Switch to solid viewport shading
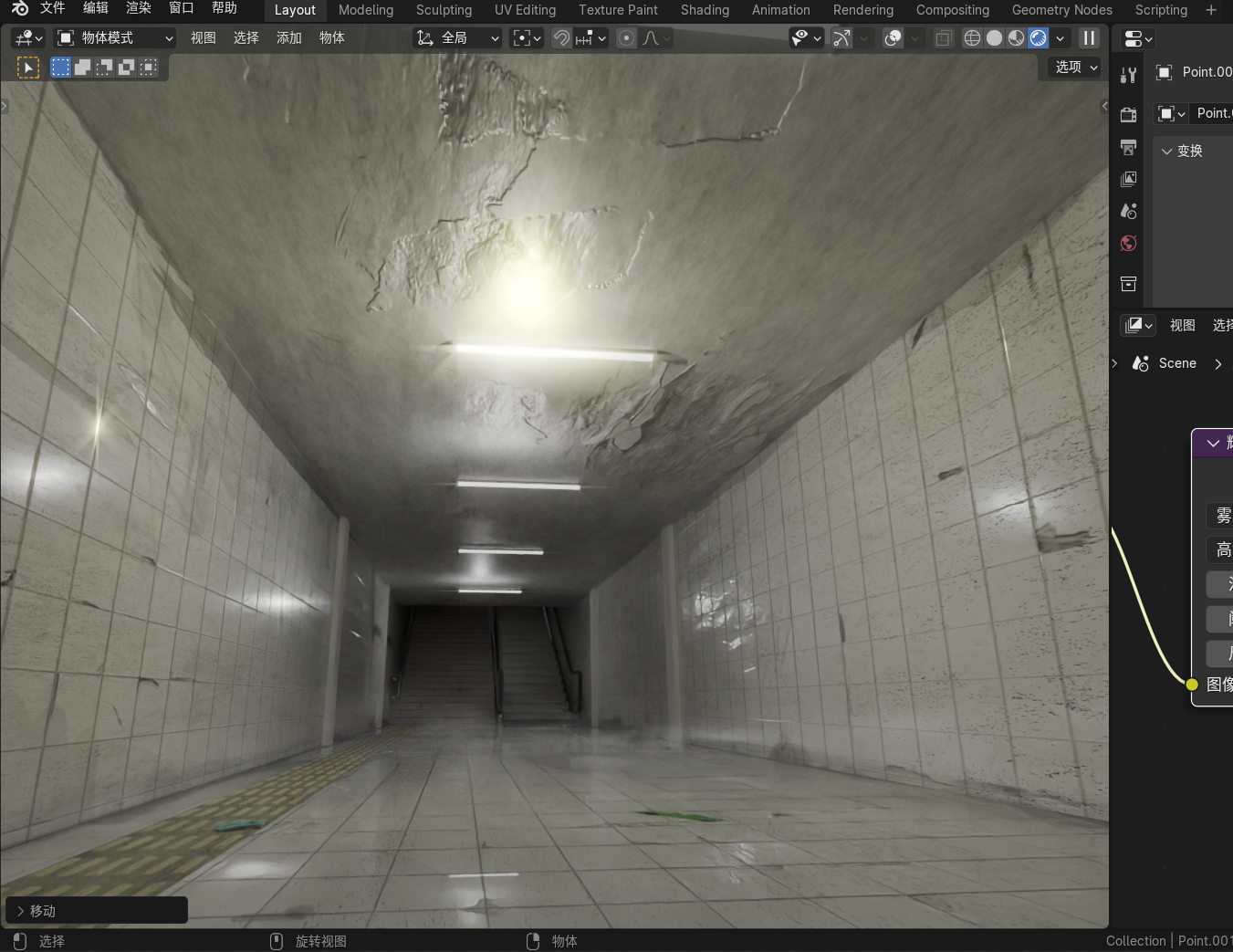Screen dimensions: 1233x952 coord(994,37)
